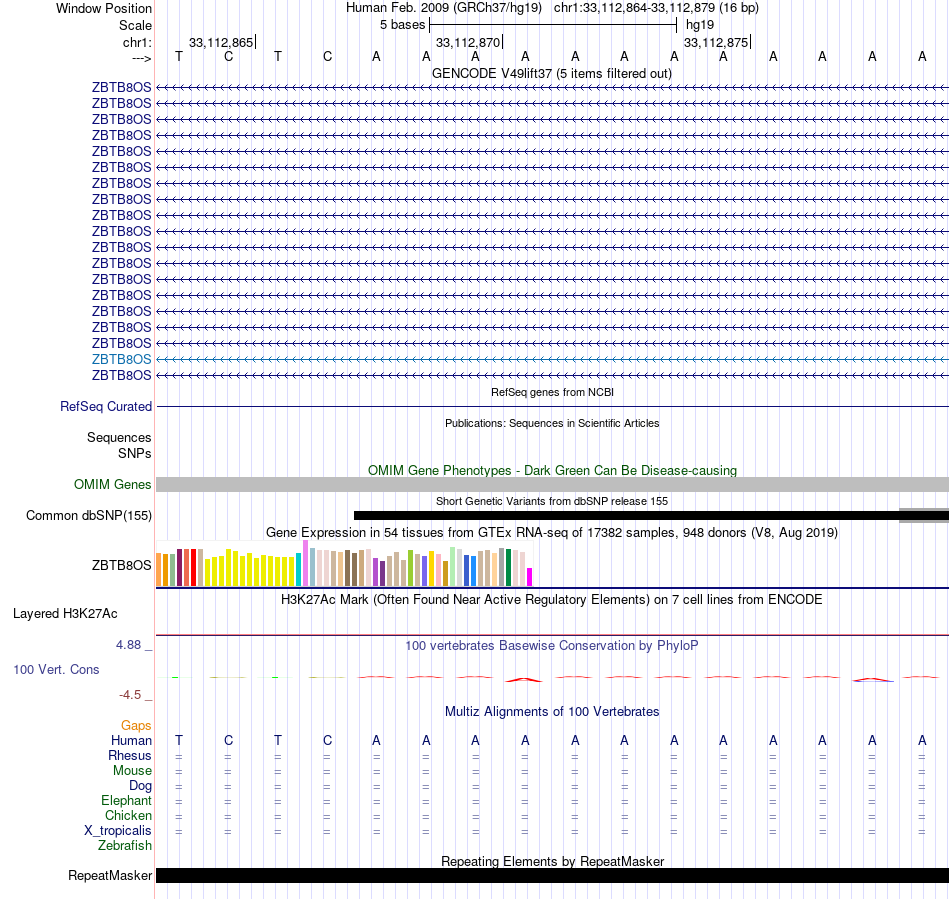This screenshot has width=950, height=899.
Task: Open Short Genetic Variants from dbSNP release 155 title
Action: [x=552, y=501]
